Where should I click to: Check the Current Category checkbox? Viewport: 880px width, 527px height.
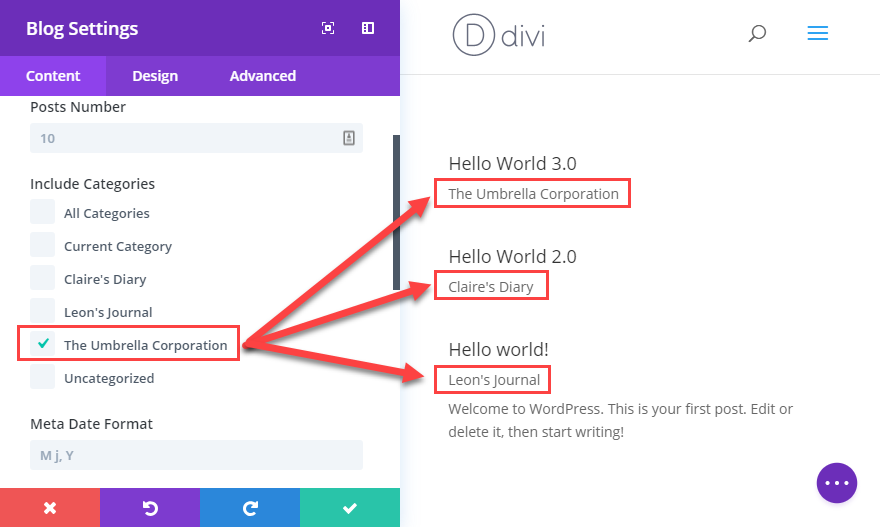(43, 245)
